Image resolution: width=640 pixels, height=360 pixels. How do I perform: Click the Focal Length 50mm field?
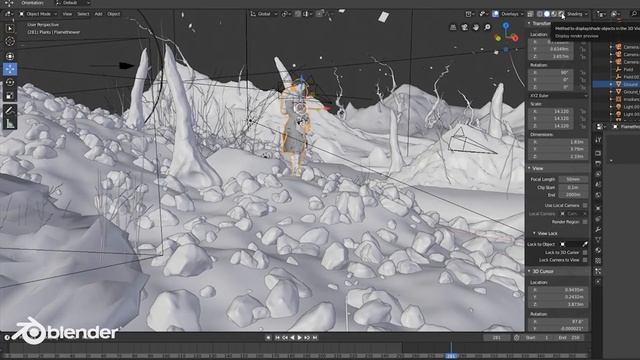point(573,179)
